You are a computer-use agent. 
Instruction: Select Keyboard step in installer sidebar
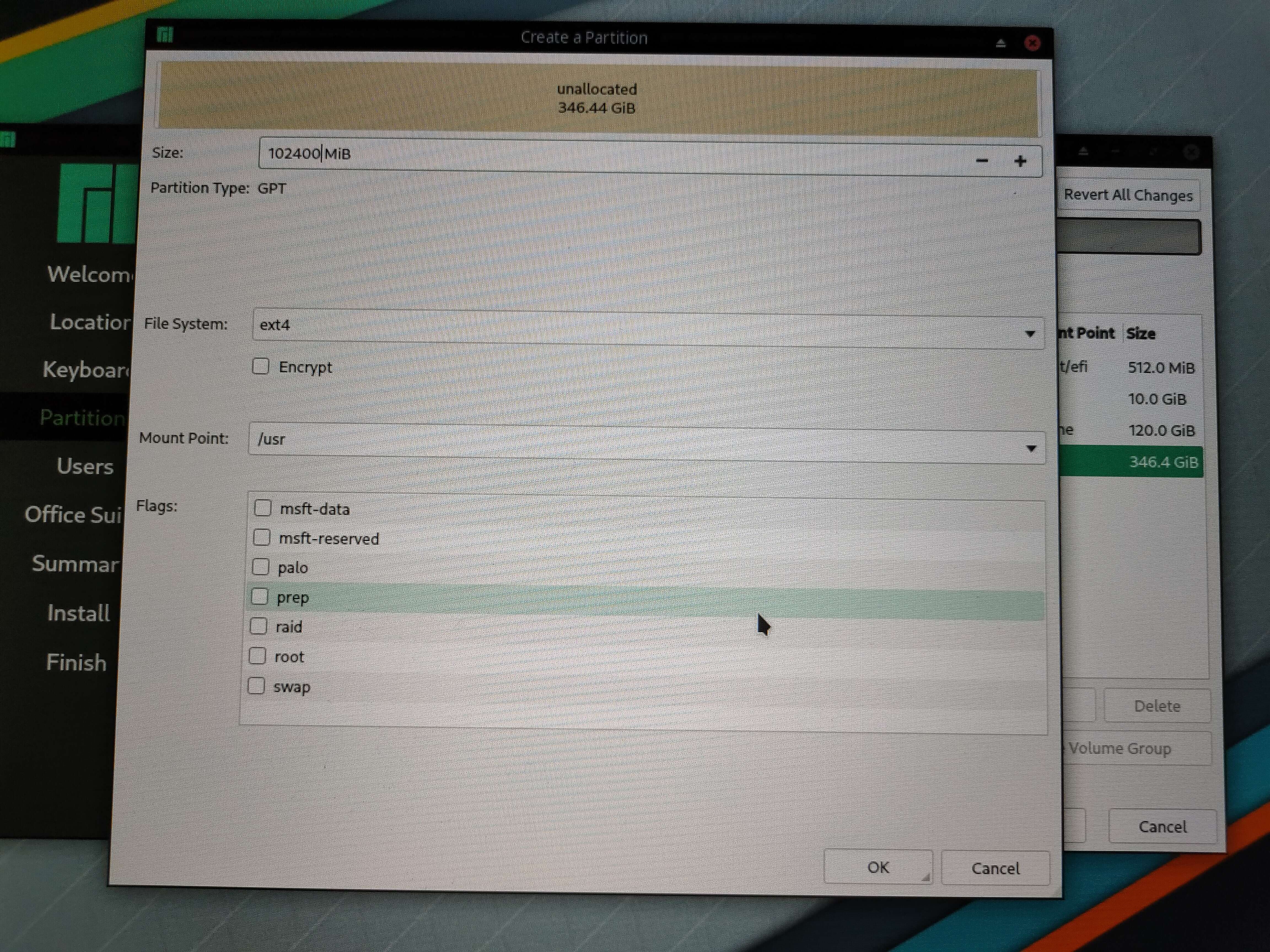(x=86, y=370)
